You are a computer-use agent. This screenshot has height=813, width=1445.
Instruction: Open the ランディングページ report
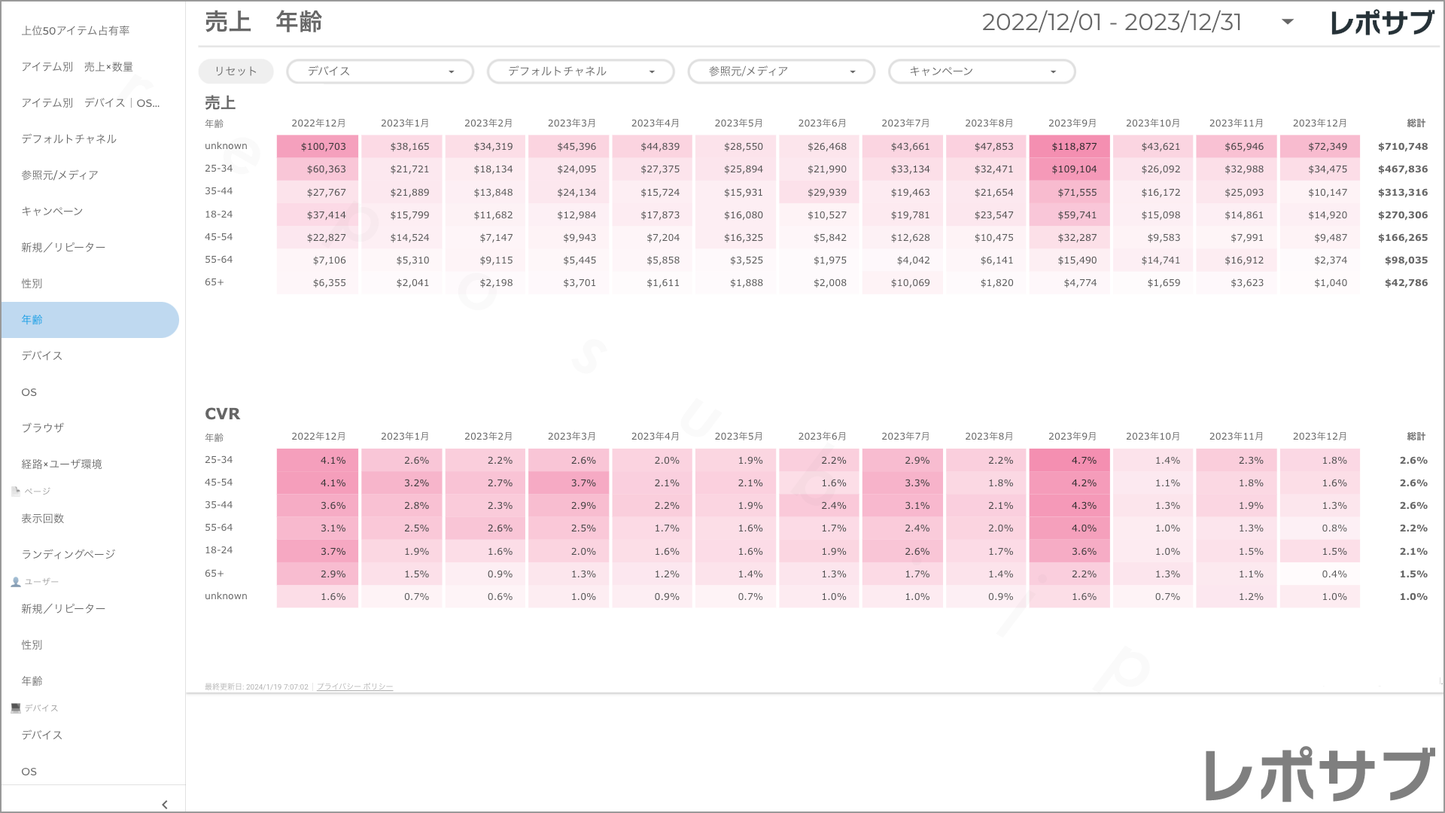(68, 554)
